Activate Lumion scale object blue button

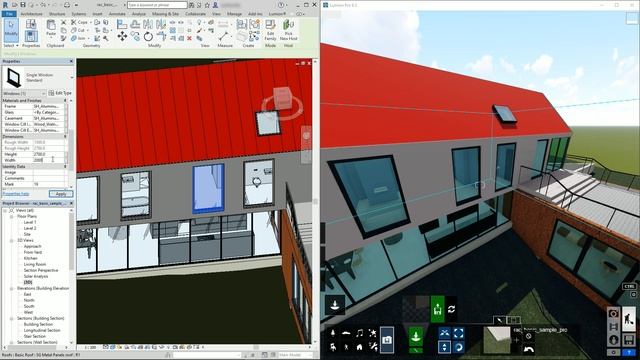pos(458,333)
